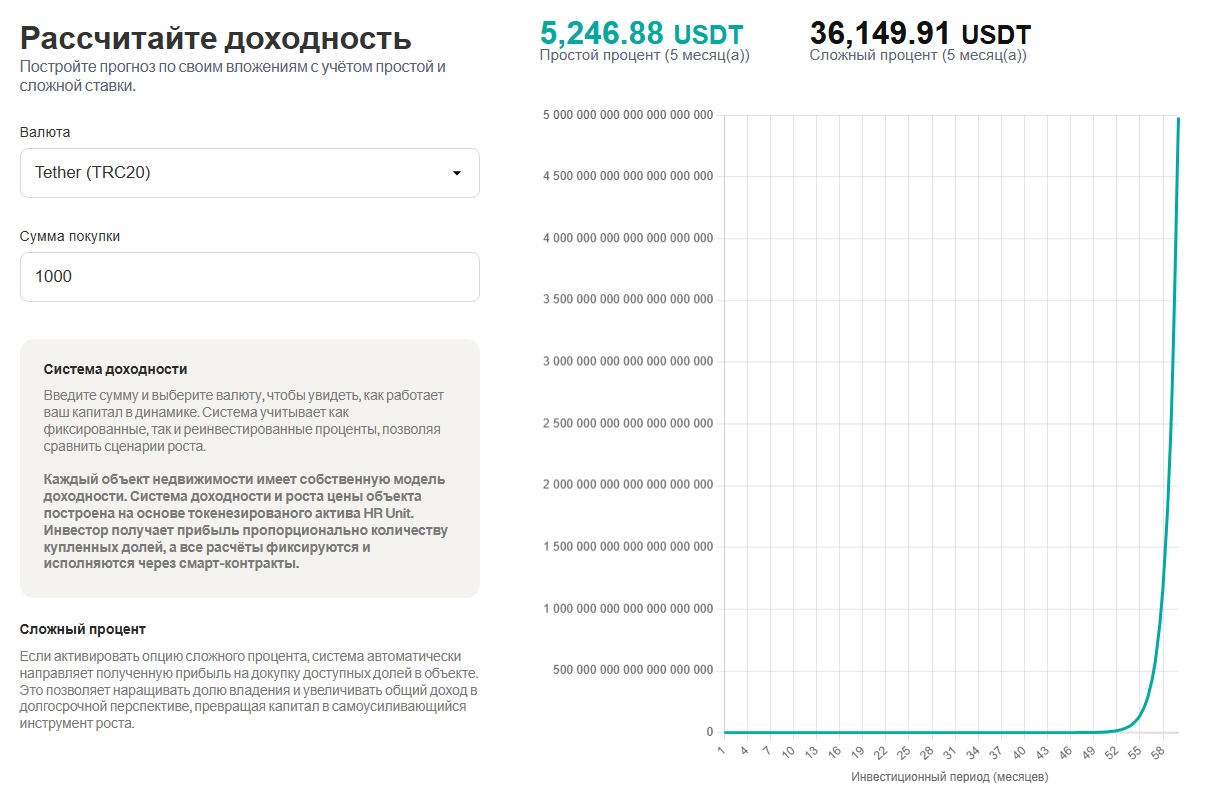Screen dimensions: 1205x800
Task: Select the Tether (TRC20) currency option box
Action: [x=249, y=172]
